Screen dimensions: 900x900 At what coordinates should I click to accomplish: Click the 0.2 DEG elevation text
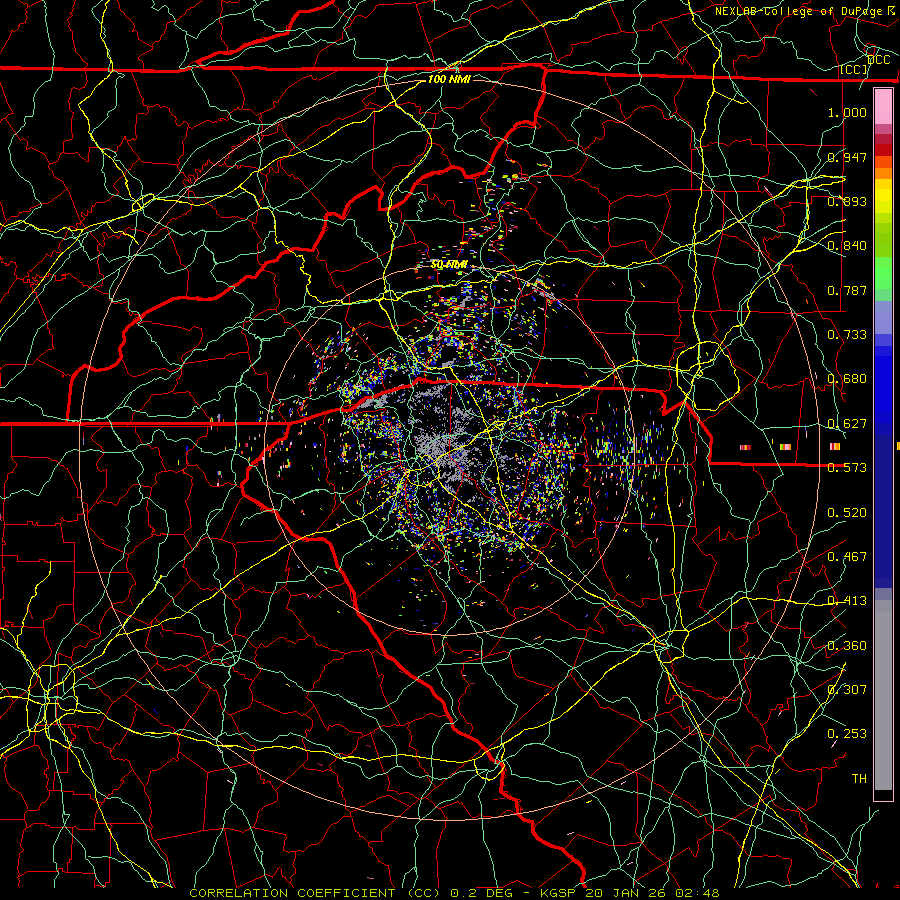point(483,893)
